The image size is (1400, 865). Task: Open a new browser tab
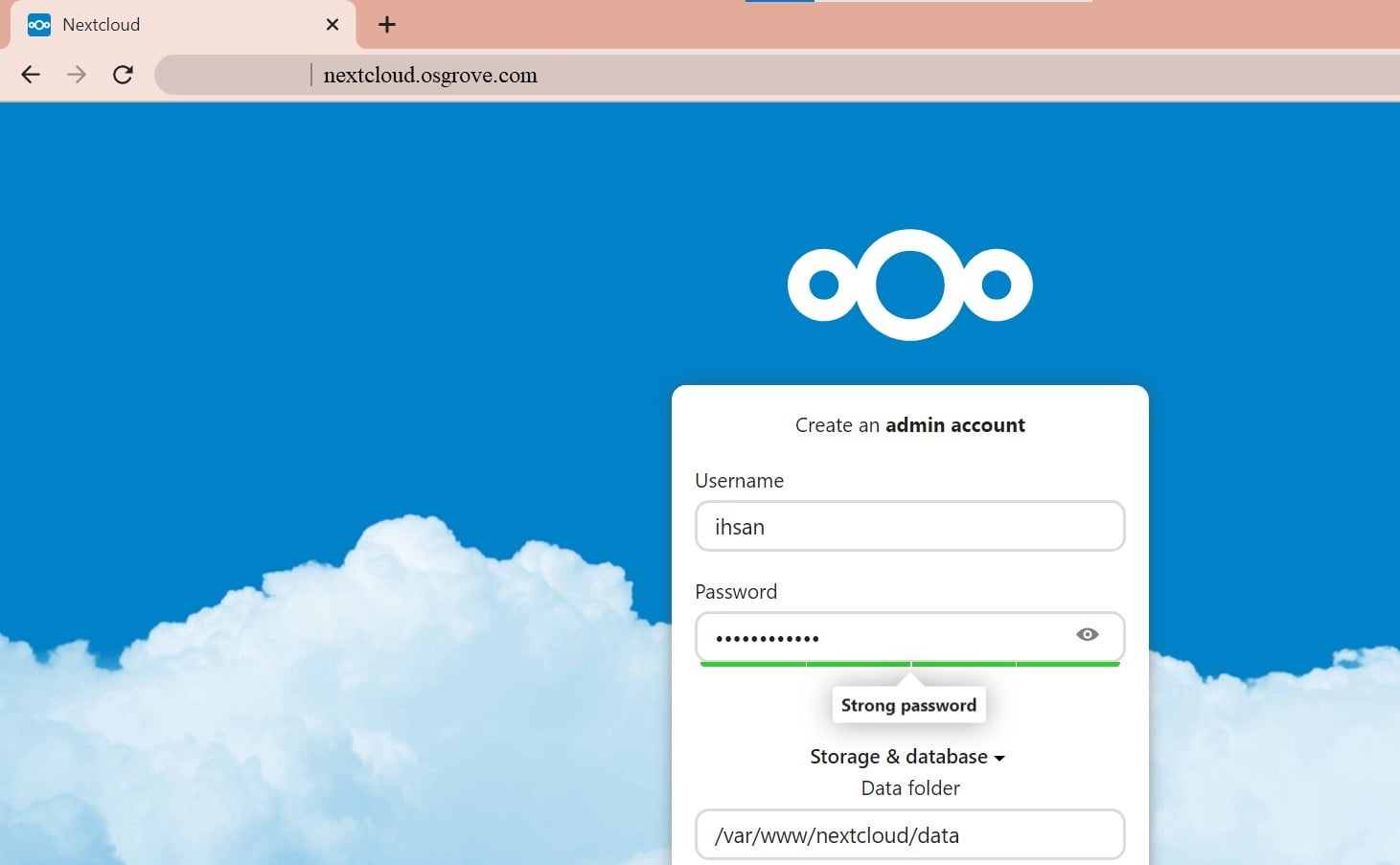click(x=386, y=24)
